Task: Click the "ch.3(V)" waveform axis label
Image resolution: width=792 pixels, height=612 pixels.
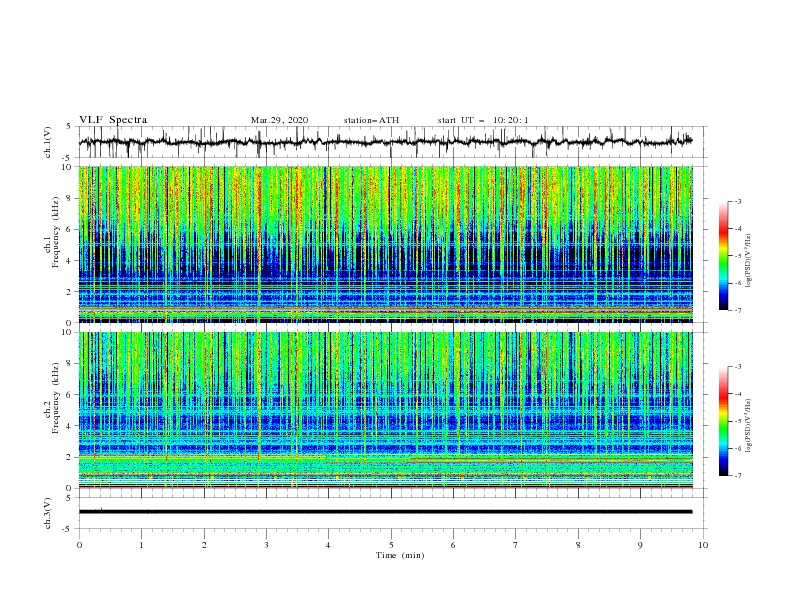Action: [48, 513]
